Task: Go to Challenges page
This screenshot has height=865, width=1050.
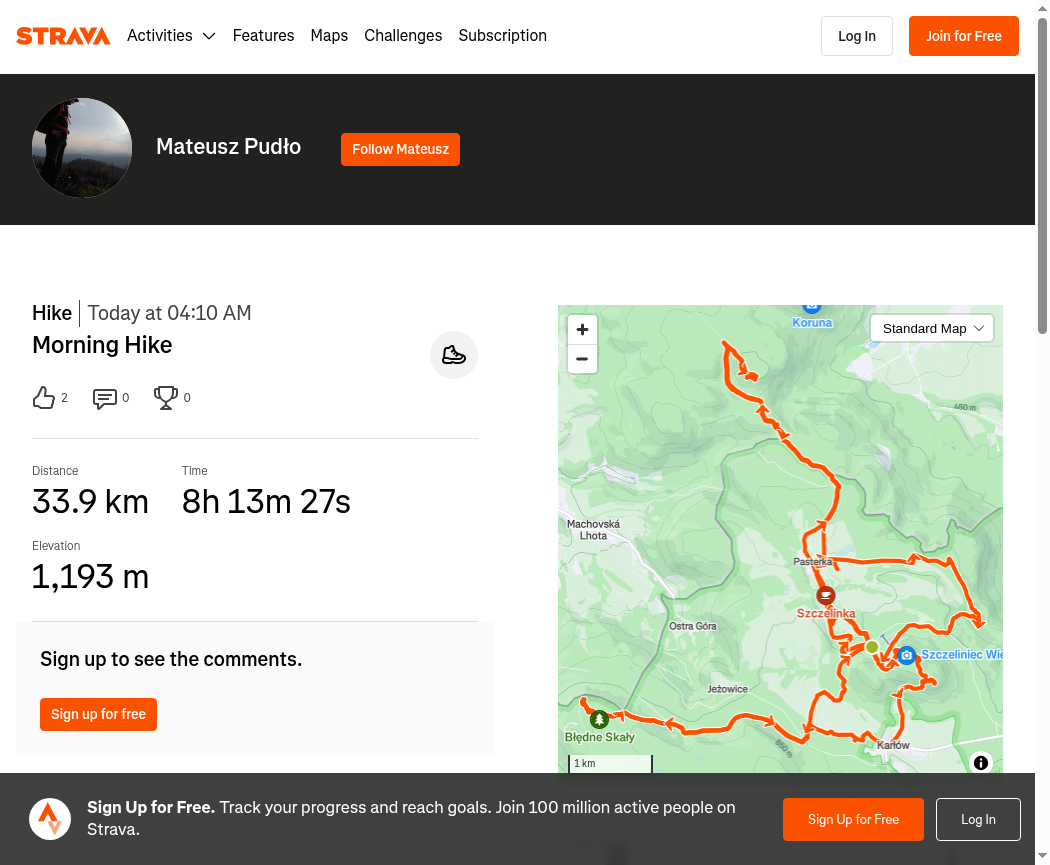Action: click(403, 35)
